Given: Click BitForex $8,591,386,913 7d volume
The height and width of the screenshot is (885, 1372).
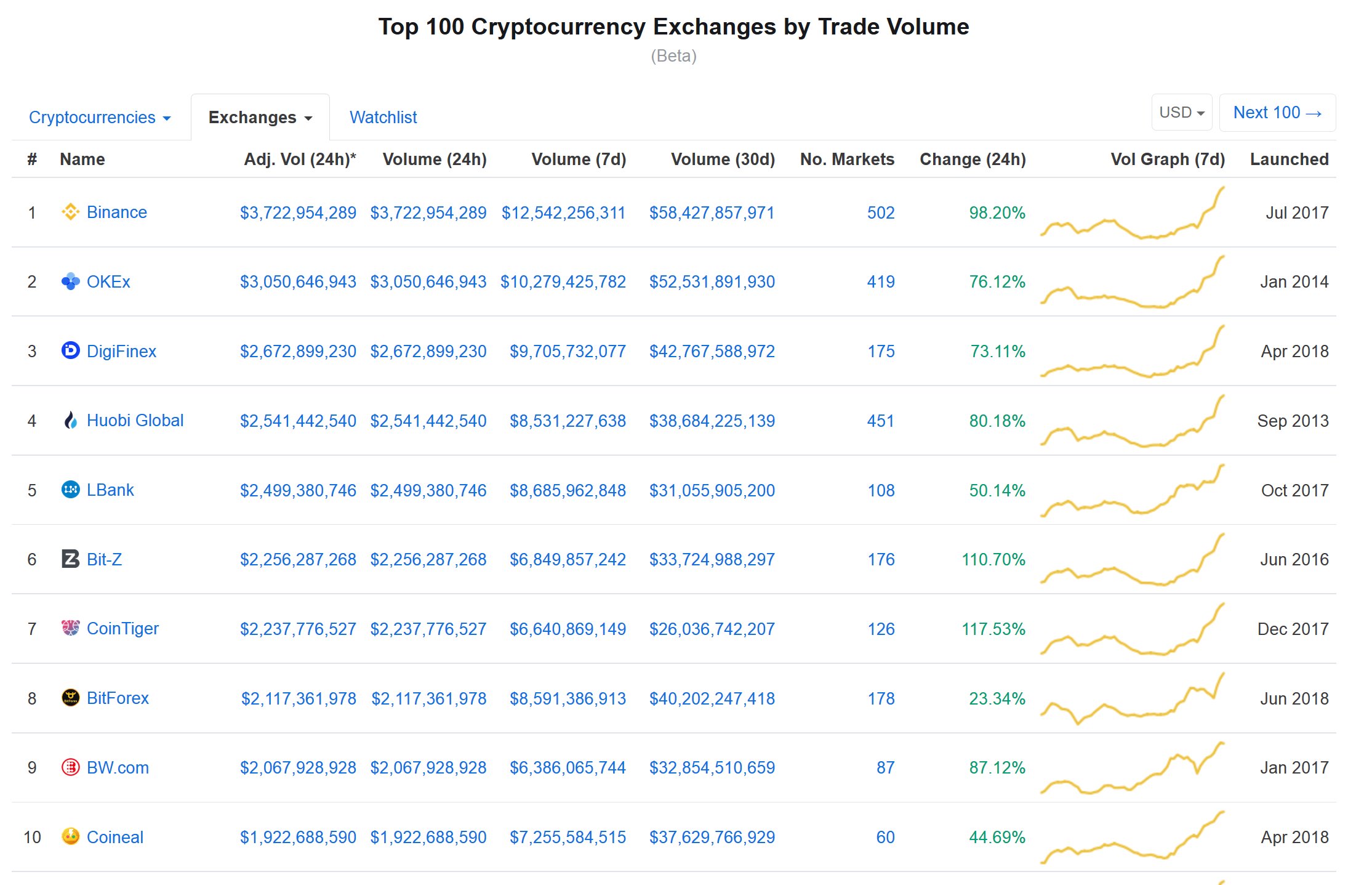Looking at the screenshot, I should click(x=568, y=698).
